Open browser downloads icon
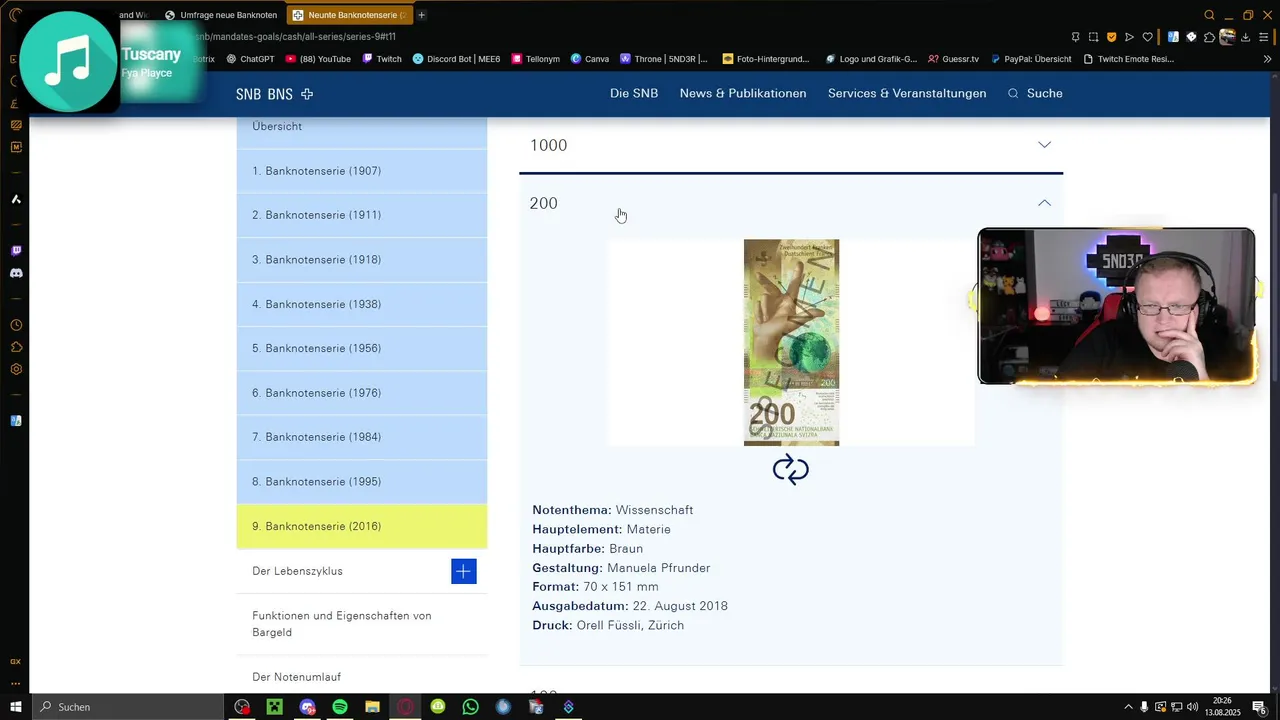The width and height of the screenshot is (1280, 720). point(1247,37)
